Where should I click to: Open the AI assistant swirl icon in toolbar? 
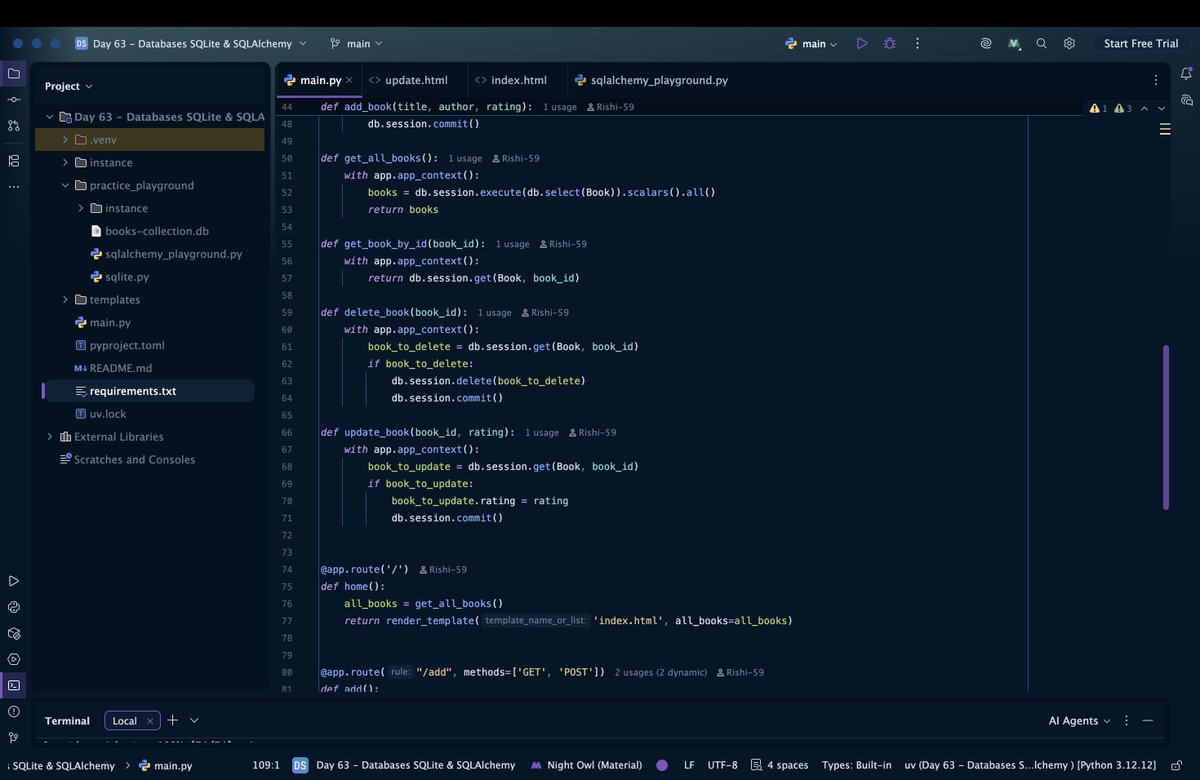[985, 44]
